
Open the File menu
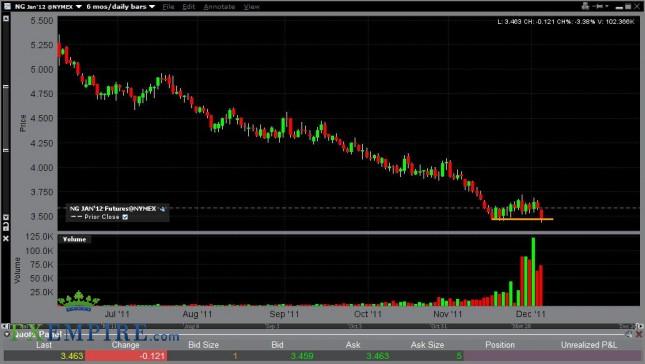[x=168, y=7]
